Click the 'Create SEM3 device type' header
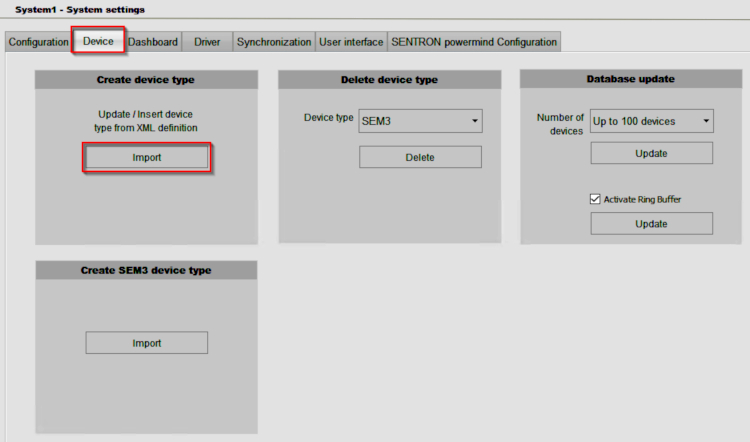The image size is (750, 442). (146, 270)
